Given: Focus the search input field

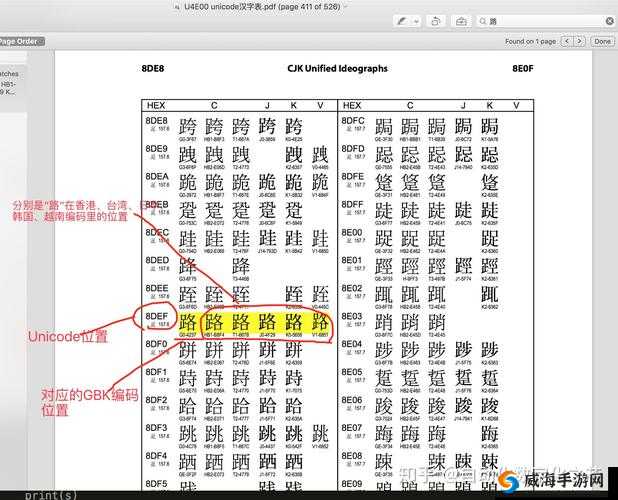Looking at the screenshot, I should pos(546,21).
